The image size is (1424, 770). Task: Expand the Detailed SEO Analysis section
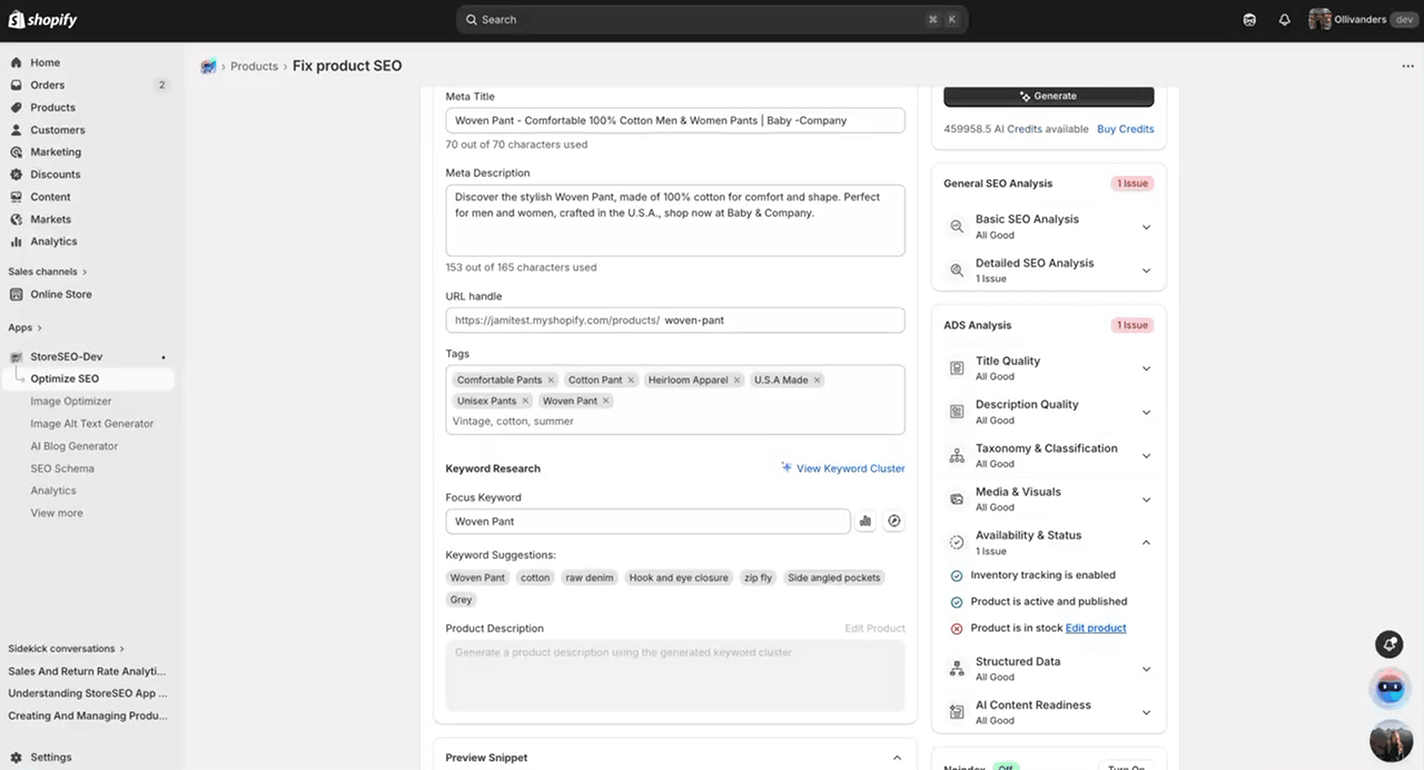[x=1146, y=270]
